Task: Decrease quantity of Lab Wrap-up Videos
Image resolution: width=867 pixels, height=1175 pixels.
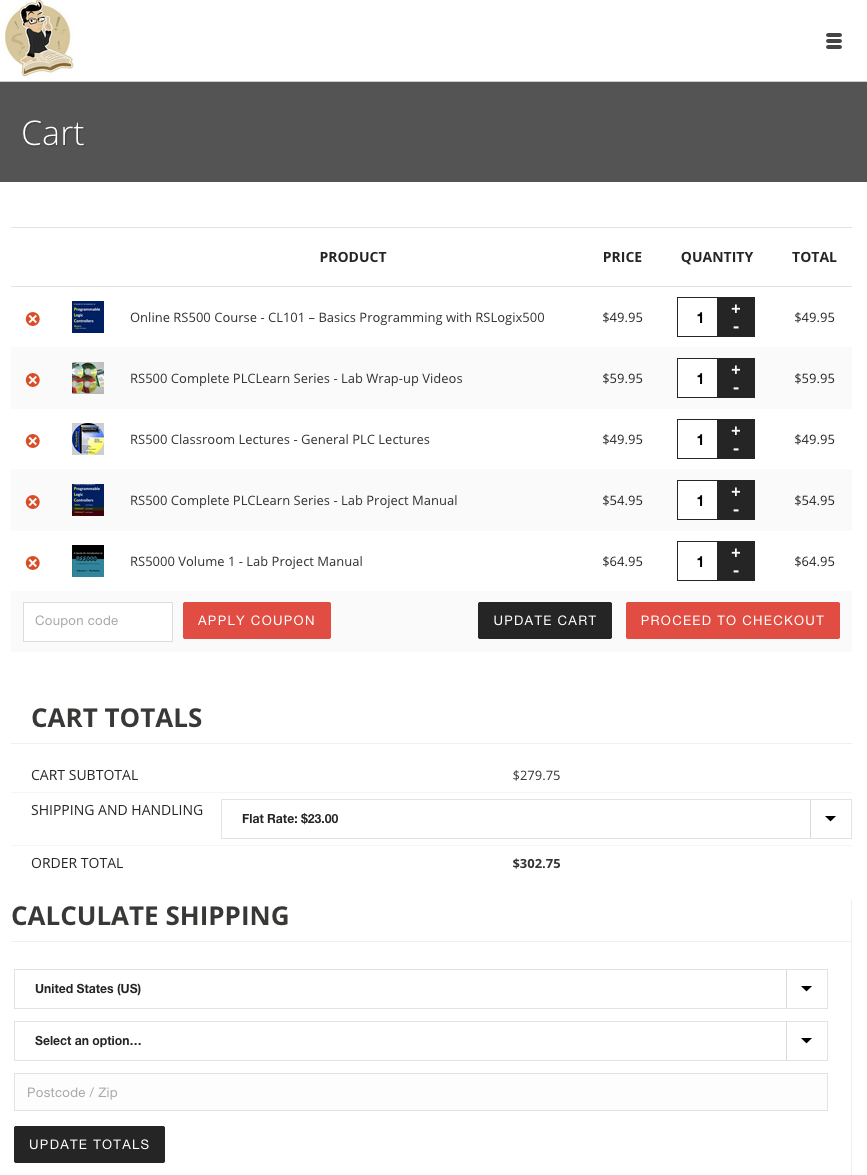Action: 736,388
